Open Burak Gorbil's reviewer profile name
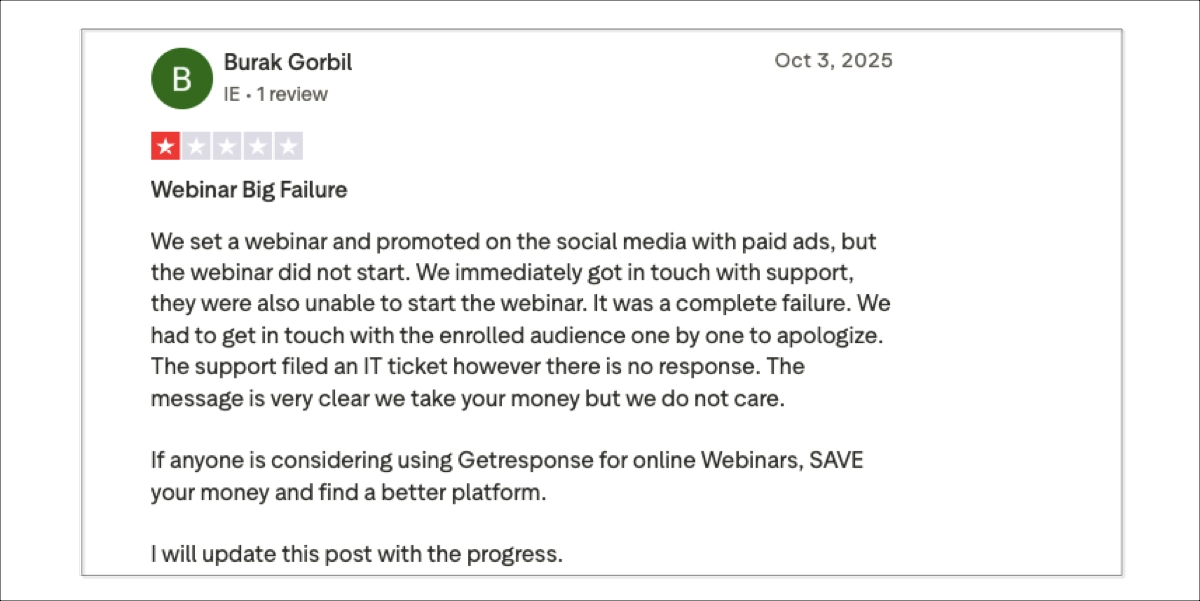1200x601 pixels. point(288,62)
